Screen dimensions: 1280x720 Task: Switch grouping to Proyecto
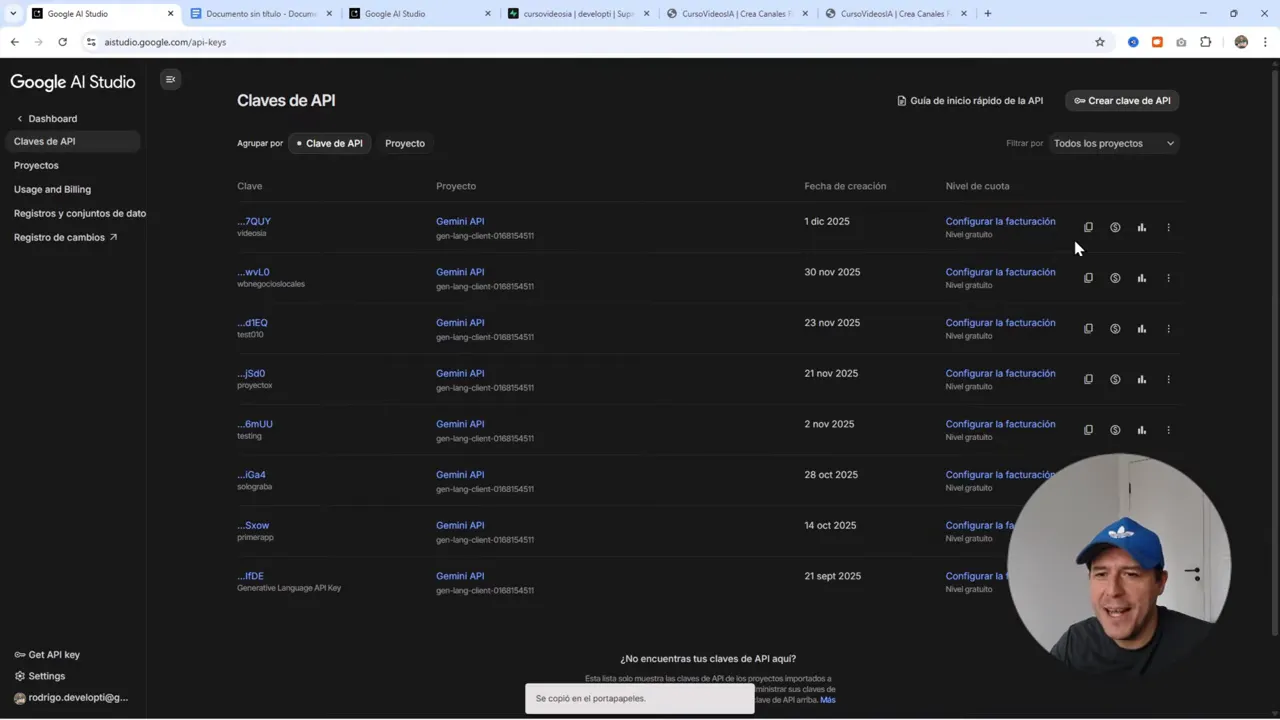404,143
